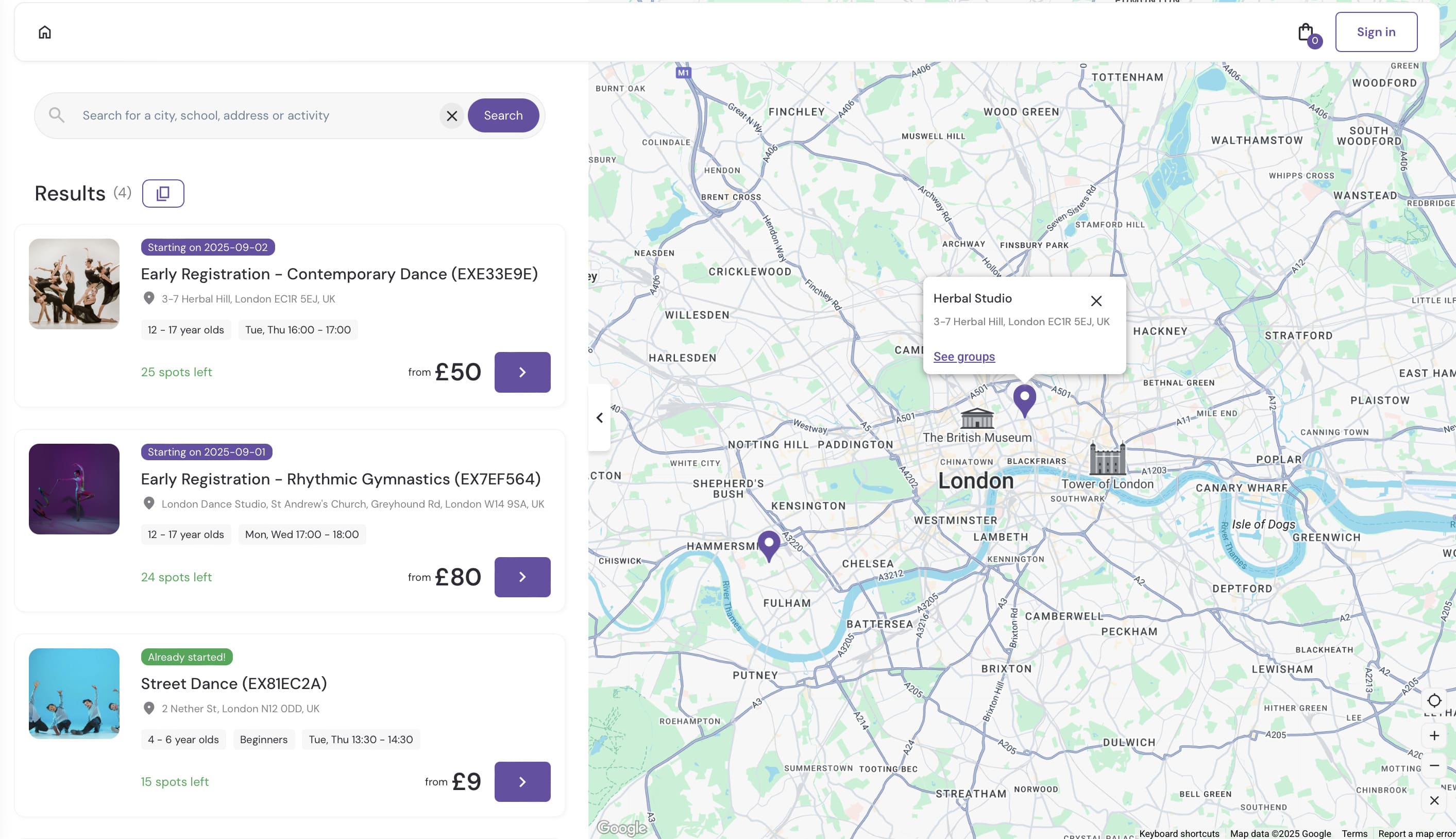The height and width of the screenshot is (839, 1456).
Task: Open Rhythmic Gymnastics thumbnail image
Action: [x=74, y=489]
